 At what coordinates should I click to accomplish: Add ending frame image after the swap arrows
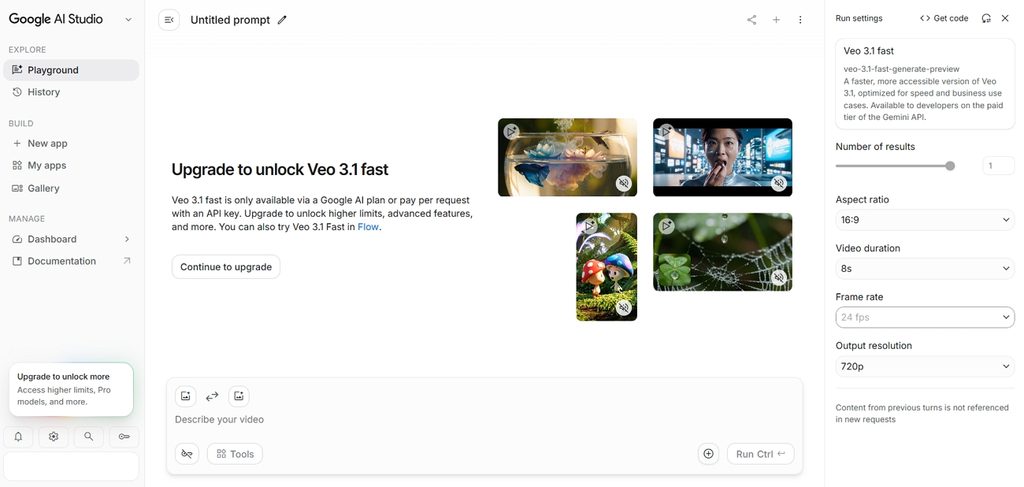[x=239, y=396]
